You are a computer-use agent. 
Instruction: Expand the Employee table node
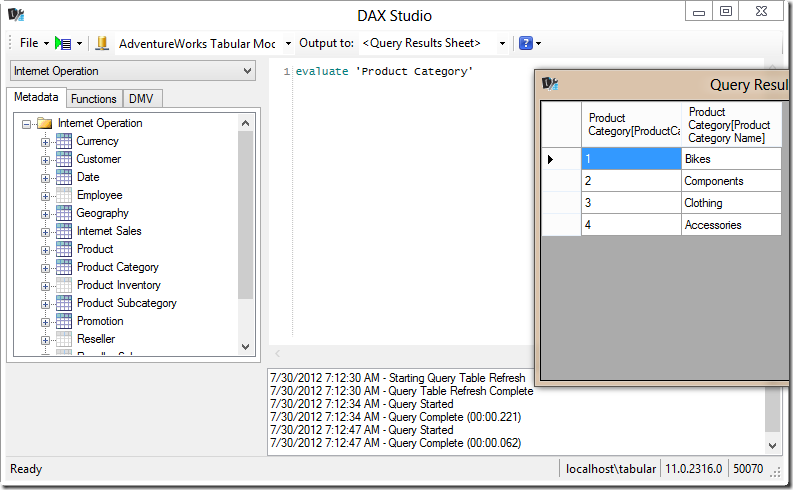click(x=45, y=196)
